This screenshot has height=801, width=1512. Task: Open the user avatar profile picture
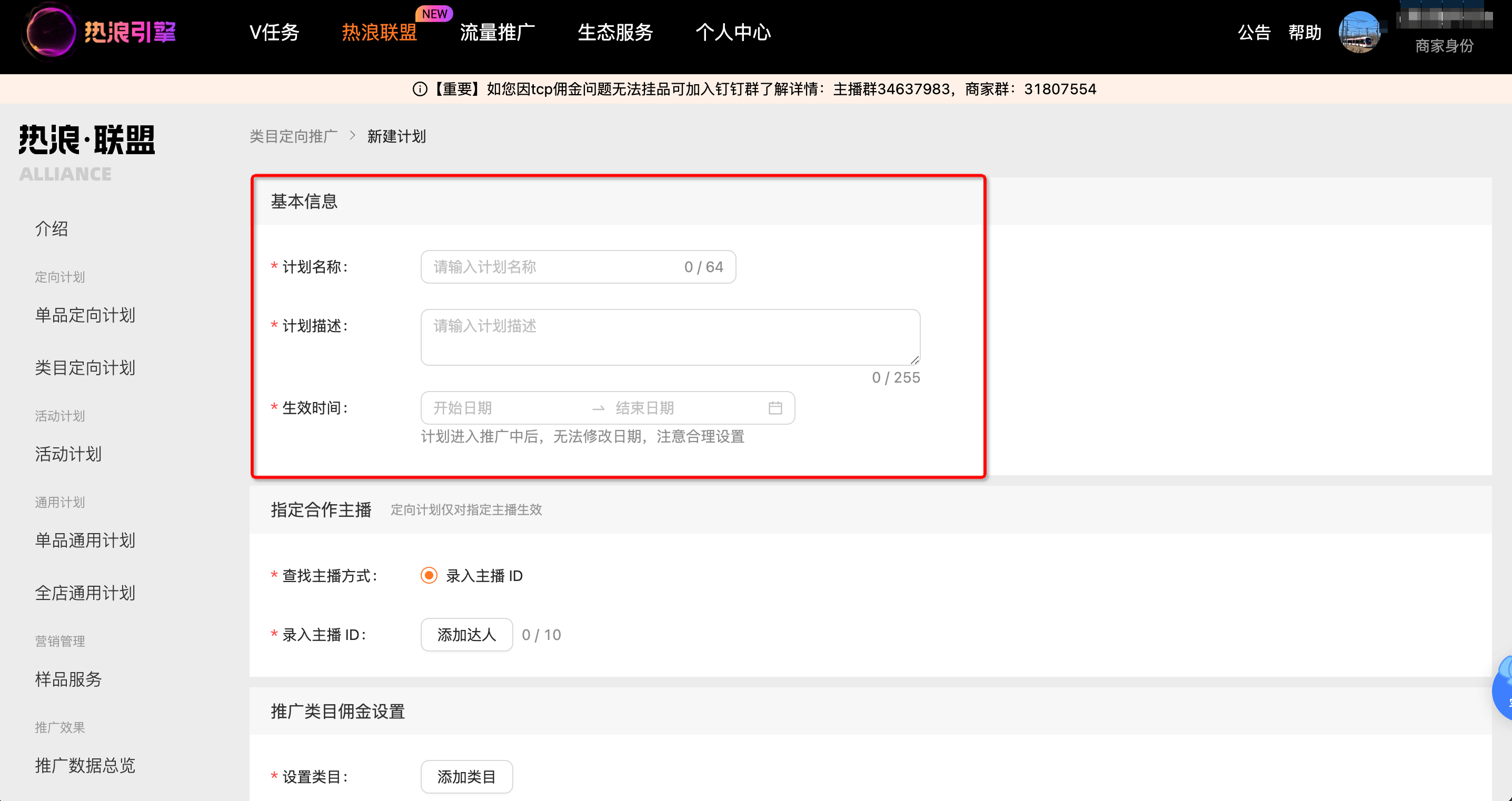pos(1359,32)
